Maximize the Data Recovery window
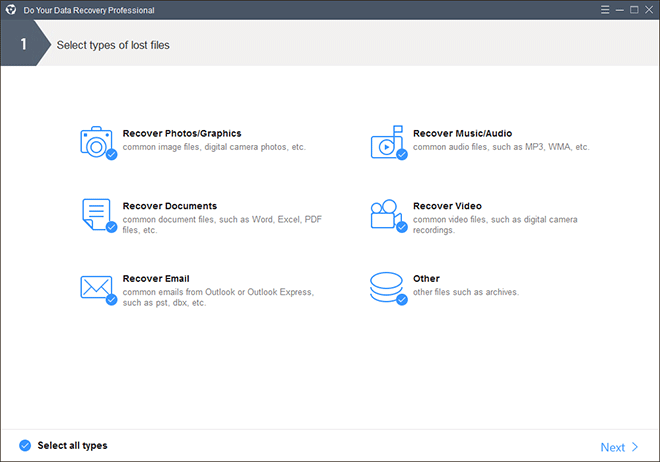The width and height of the screenshot is (660, 462). click(634, 10)
